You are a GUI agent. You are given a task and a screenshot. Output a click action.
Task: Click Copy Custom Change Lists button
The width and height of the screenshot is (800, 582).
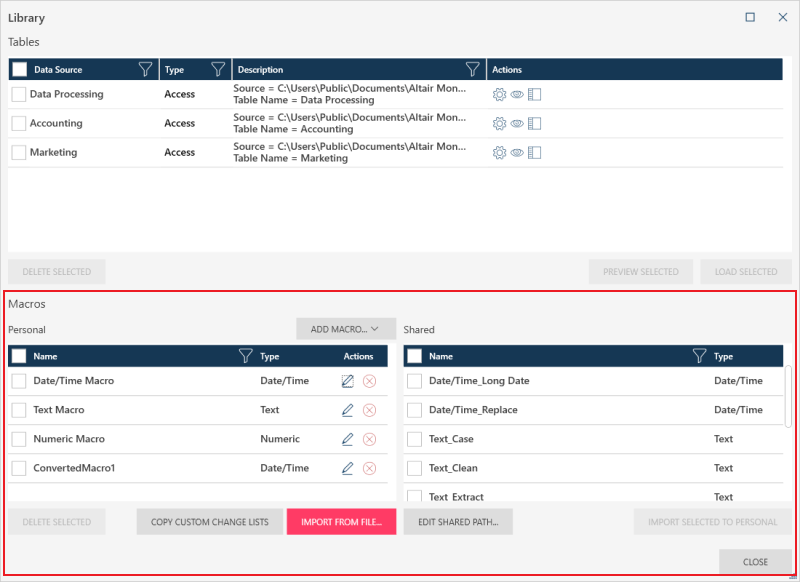point(209,522)
